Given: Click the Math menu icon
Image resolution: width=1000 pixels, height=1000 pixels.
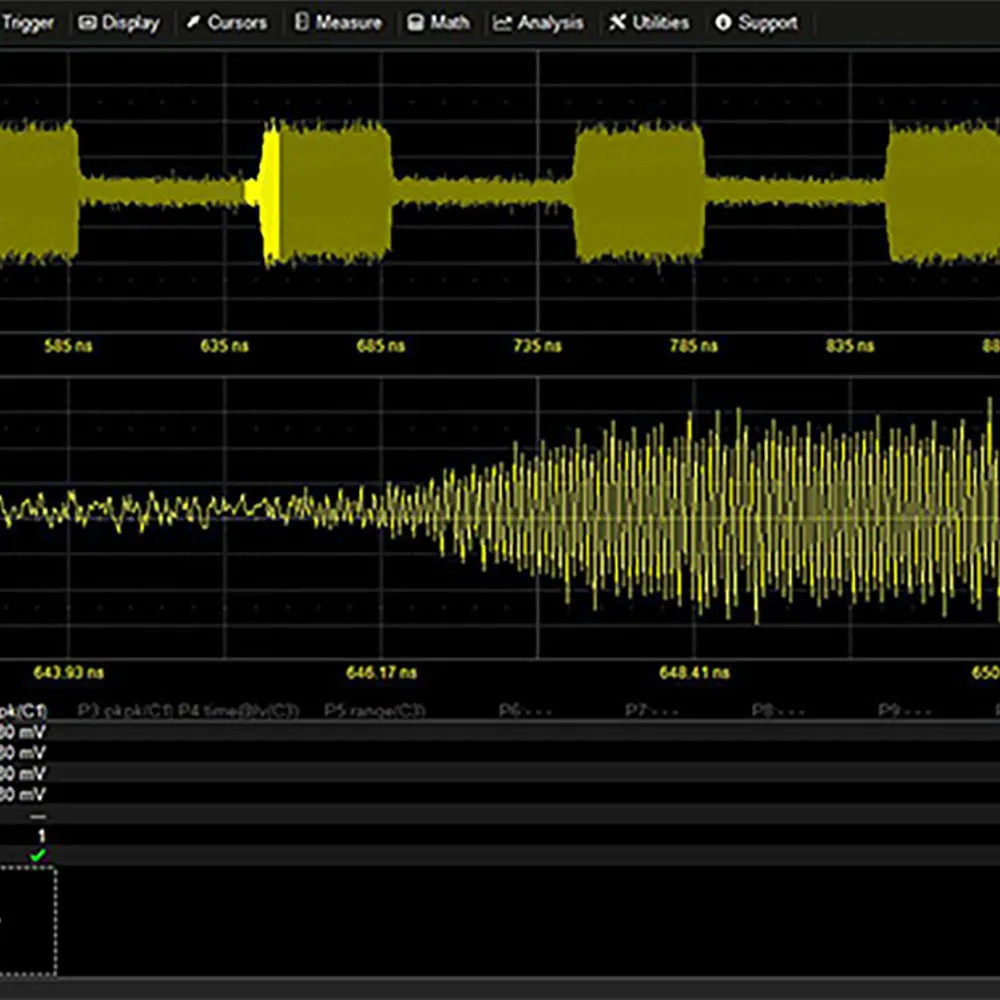Looking at the screenshot, I should 415,23.
